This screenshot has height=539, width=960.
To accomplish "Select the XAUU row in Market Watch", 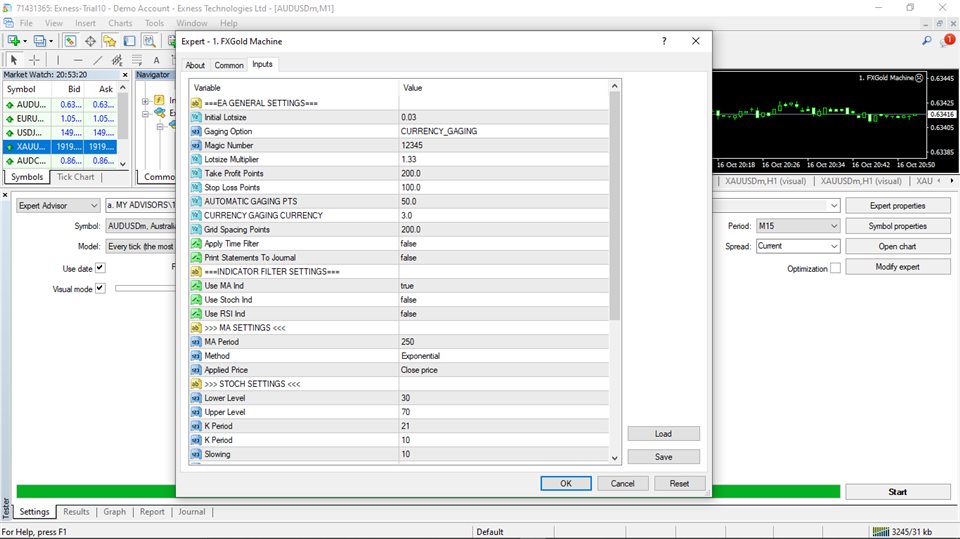I will [59, 147].
